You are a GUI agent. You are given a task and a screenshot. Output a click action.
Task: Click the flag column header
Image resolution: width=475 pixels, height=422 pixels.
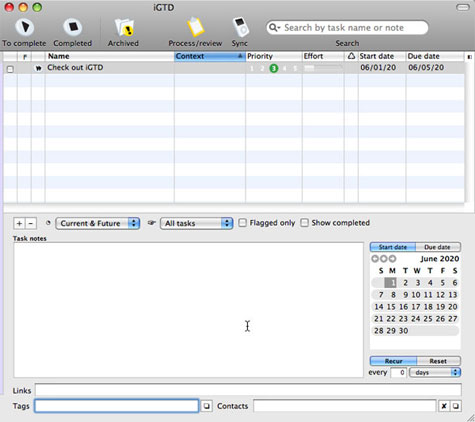point(24,57)
